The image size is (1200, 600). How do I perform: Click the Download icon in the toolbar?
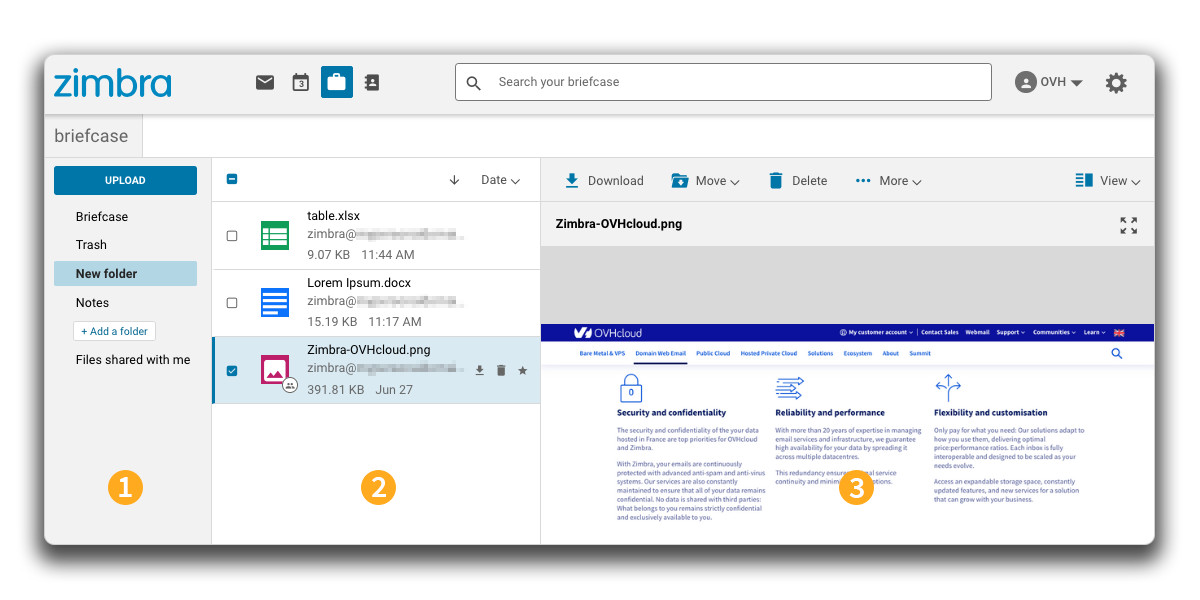click(571, 180)
